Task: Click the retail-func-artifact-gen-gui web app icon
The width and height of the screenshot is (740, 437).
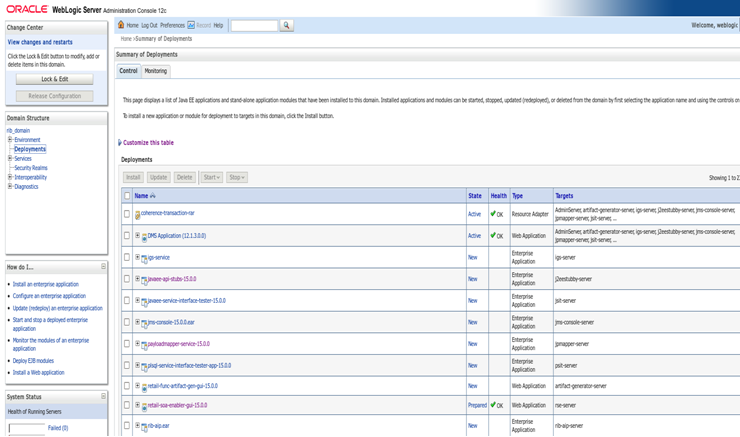Action: click(144, 387)
